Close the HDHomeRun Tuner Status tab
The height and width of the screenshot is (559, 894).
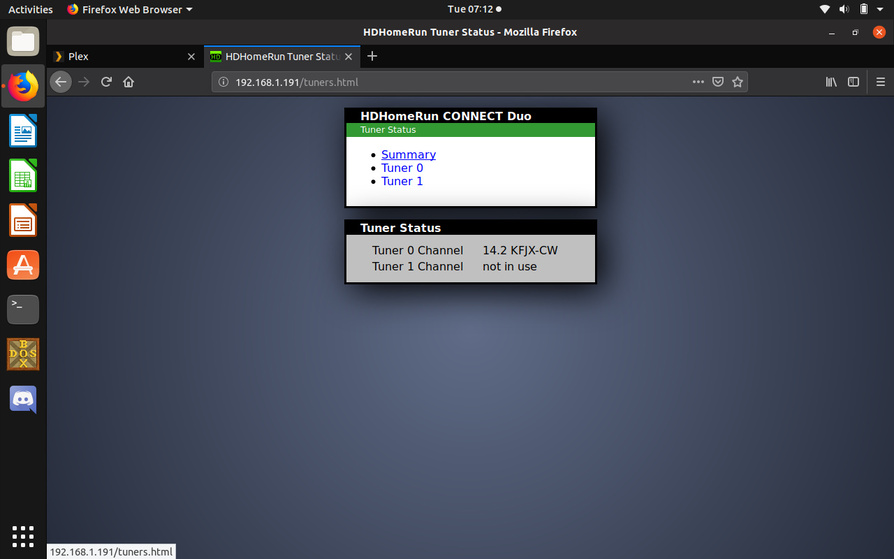coord(348,56)
